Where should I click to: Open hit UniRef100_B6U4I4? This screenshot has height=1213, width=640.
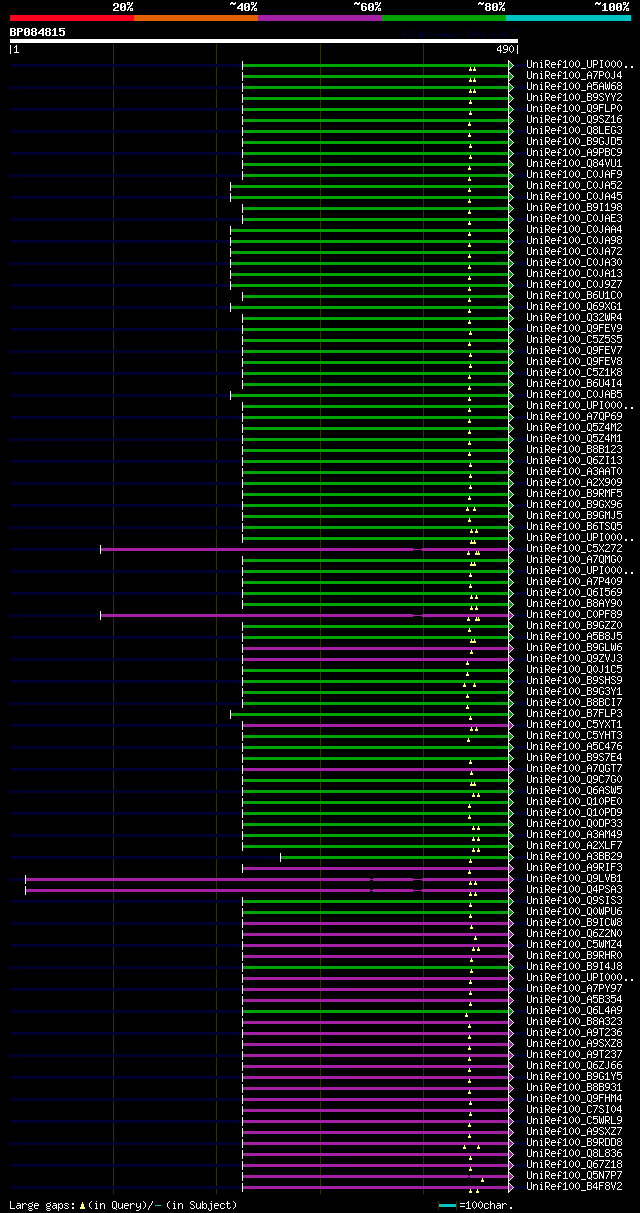click(x=574, y=383)
